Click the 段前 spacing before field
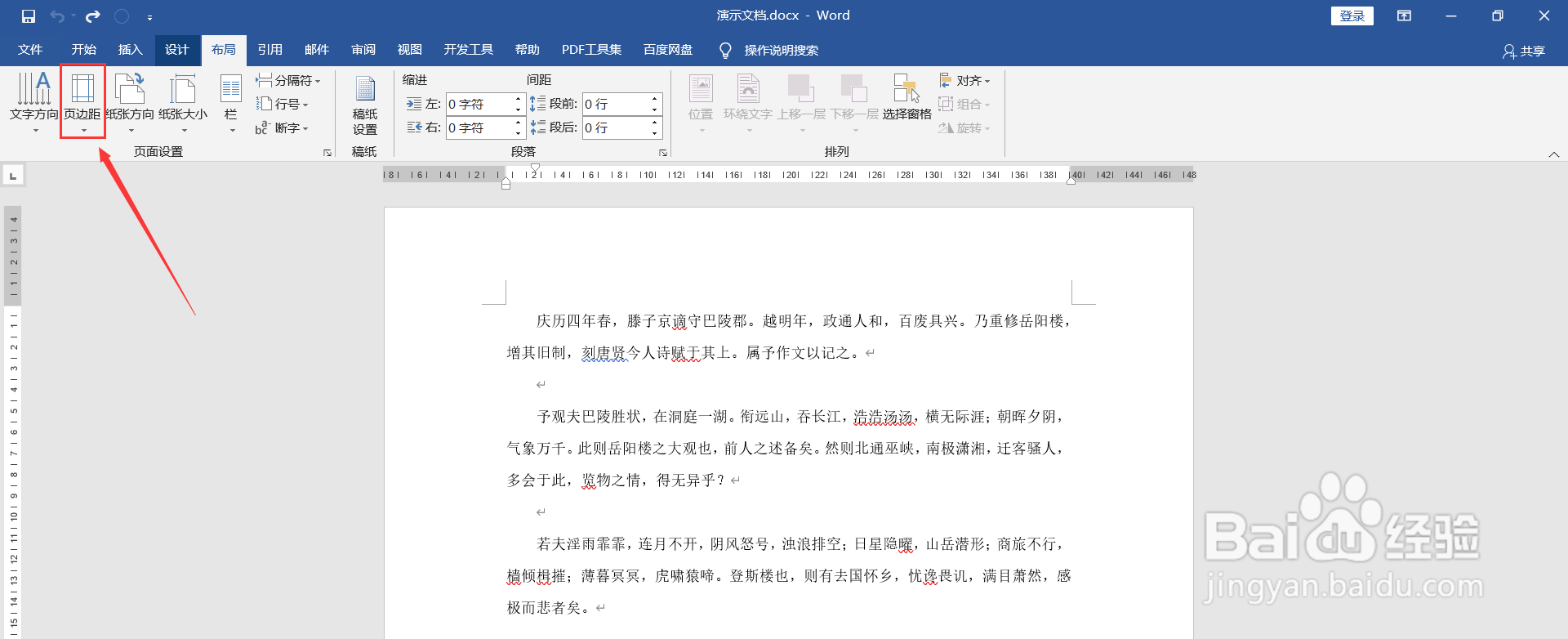The image size is (1568, 639). 616,104
